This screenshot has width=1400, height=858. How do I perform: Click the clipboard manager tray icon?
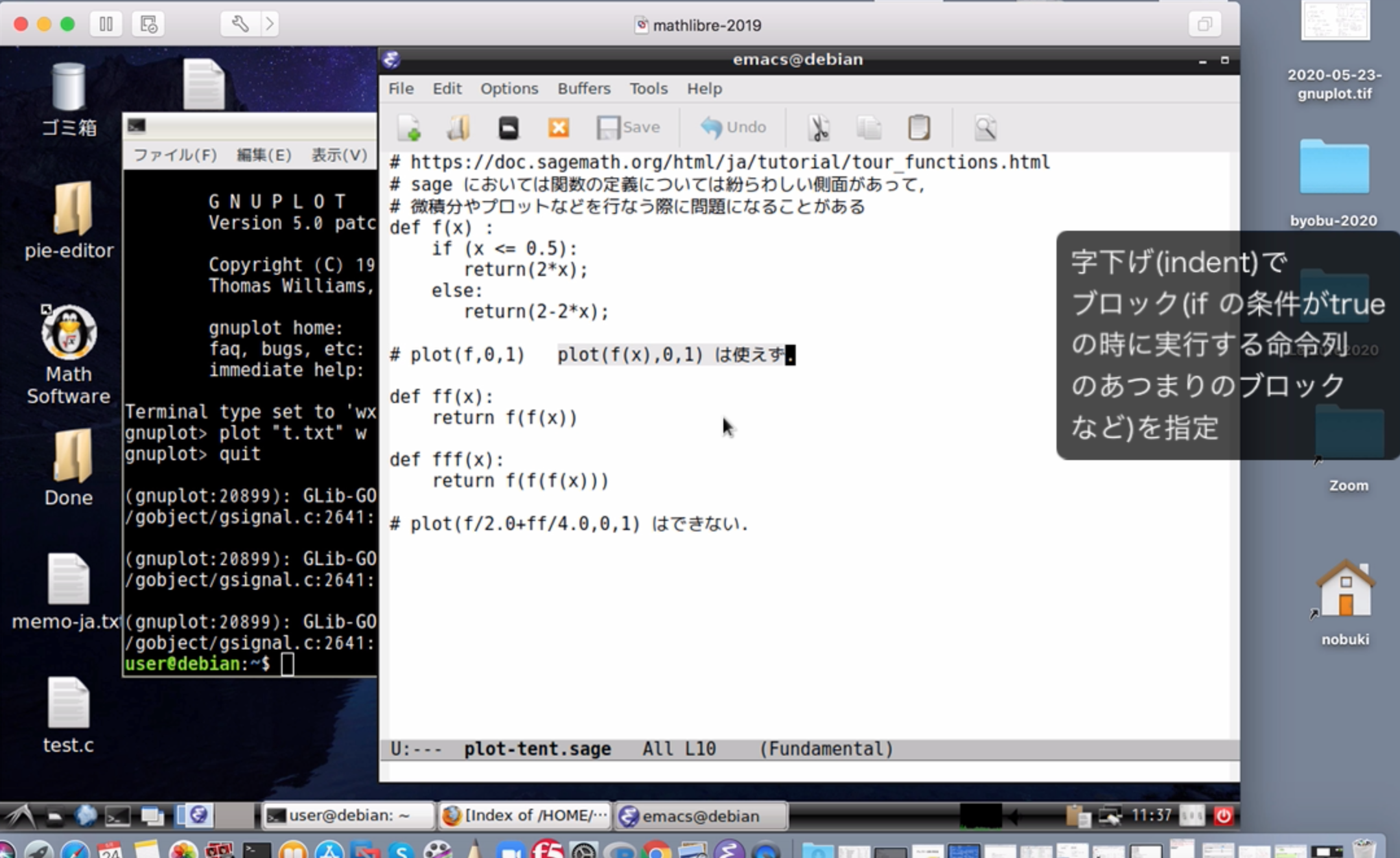1078,815
